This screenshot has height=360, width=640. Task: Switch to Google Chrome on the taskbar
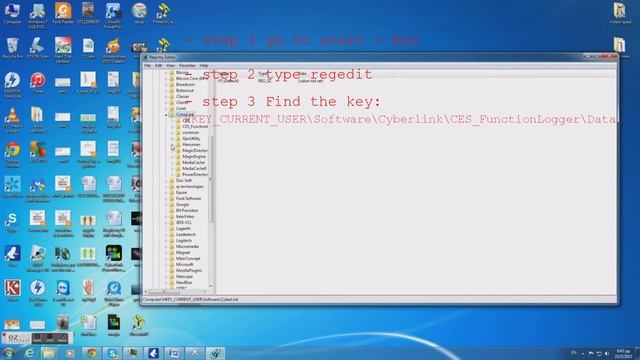(91, 353)
